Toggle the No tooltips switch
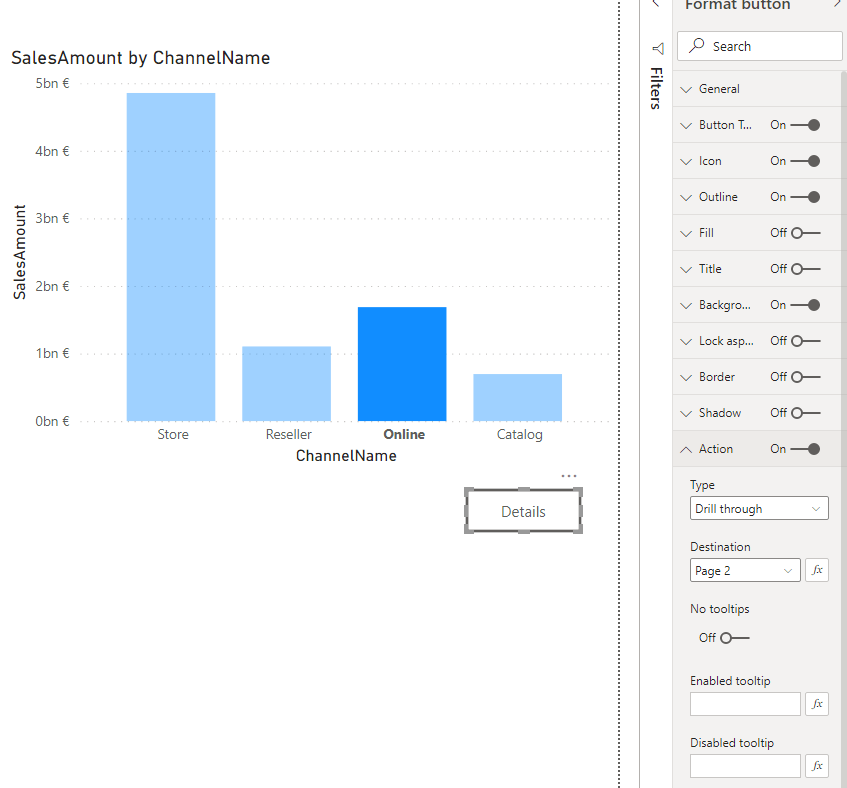Screen dimensions: 847x788 [x=734, y=638]
